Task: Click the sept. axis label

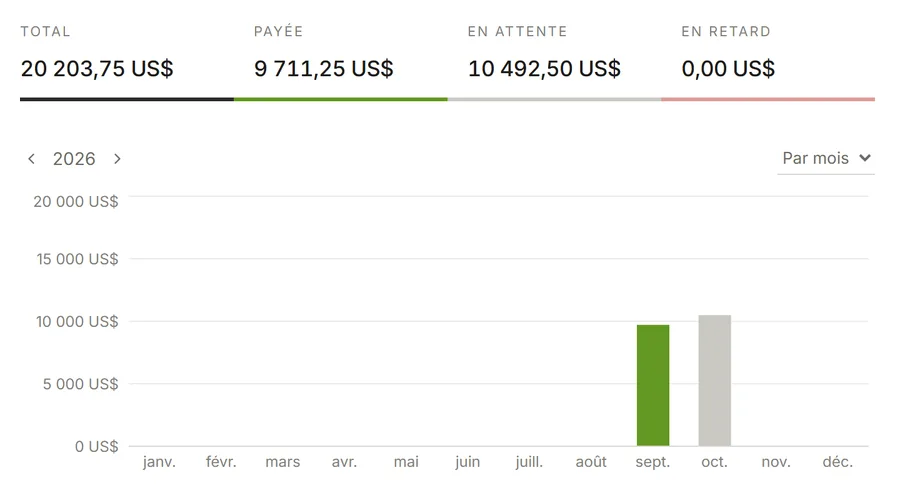Action: coord(653,462)
